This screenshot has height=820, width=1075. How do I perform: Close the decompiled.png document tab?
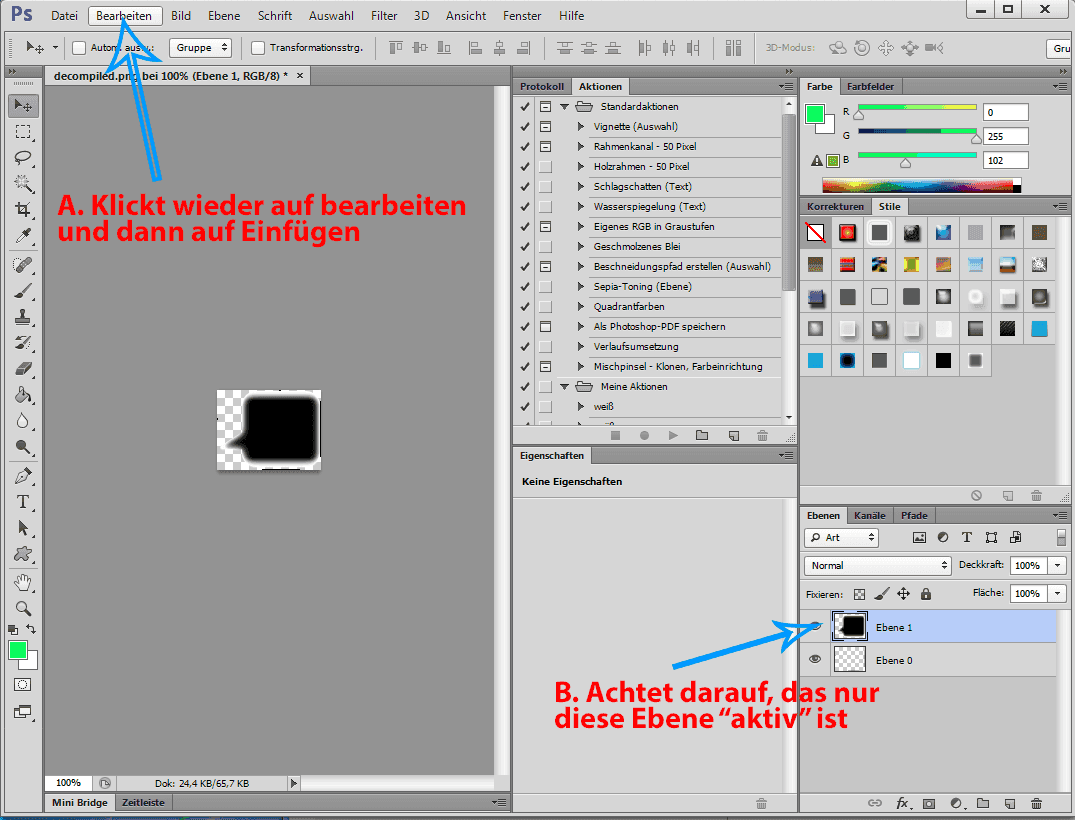(x=300, y=75)
